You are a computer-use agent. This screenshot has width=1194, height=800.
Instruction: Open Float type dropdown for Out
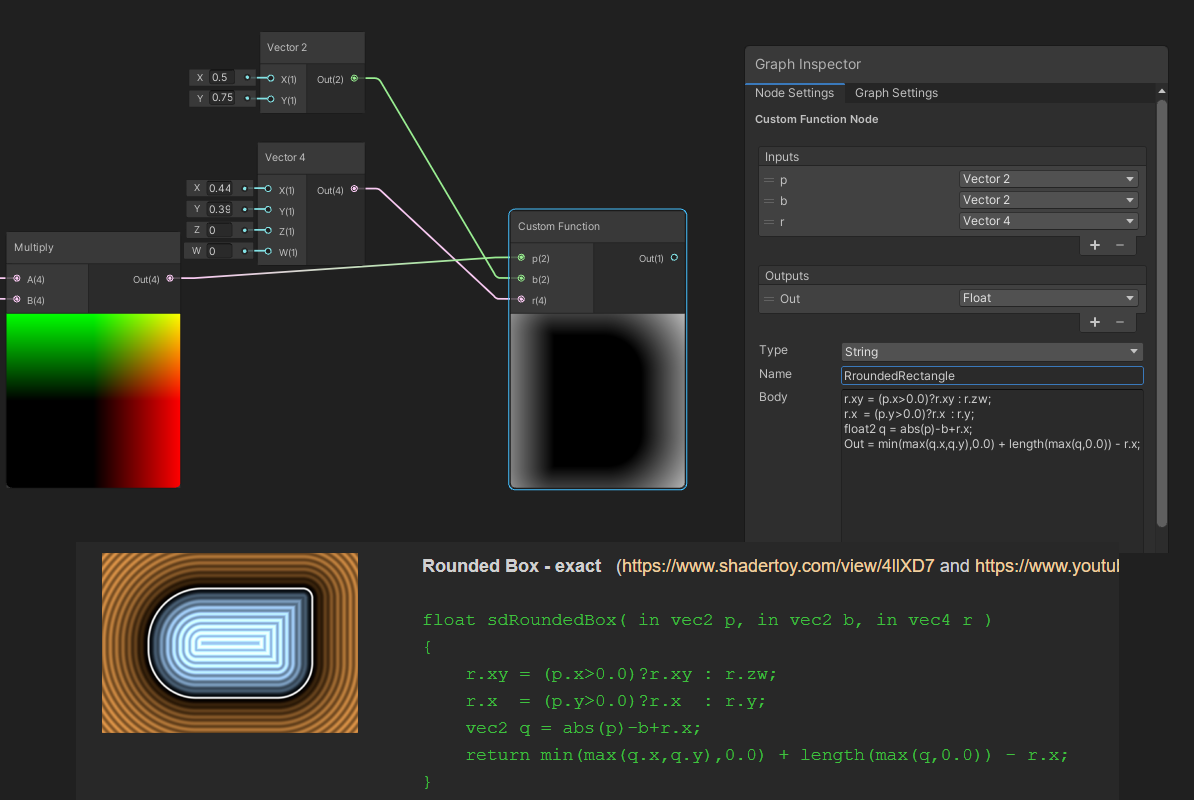coord(1048,298)
